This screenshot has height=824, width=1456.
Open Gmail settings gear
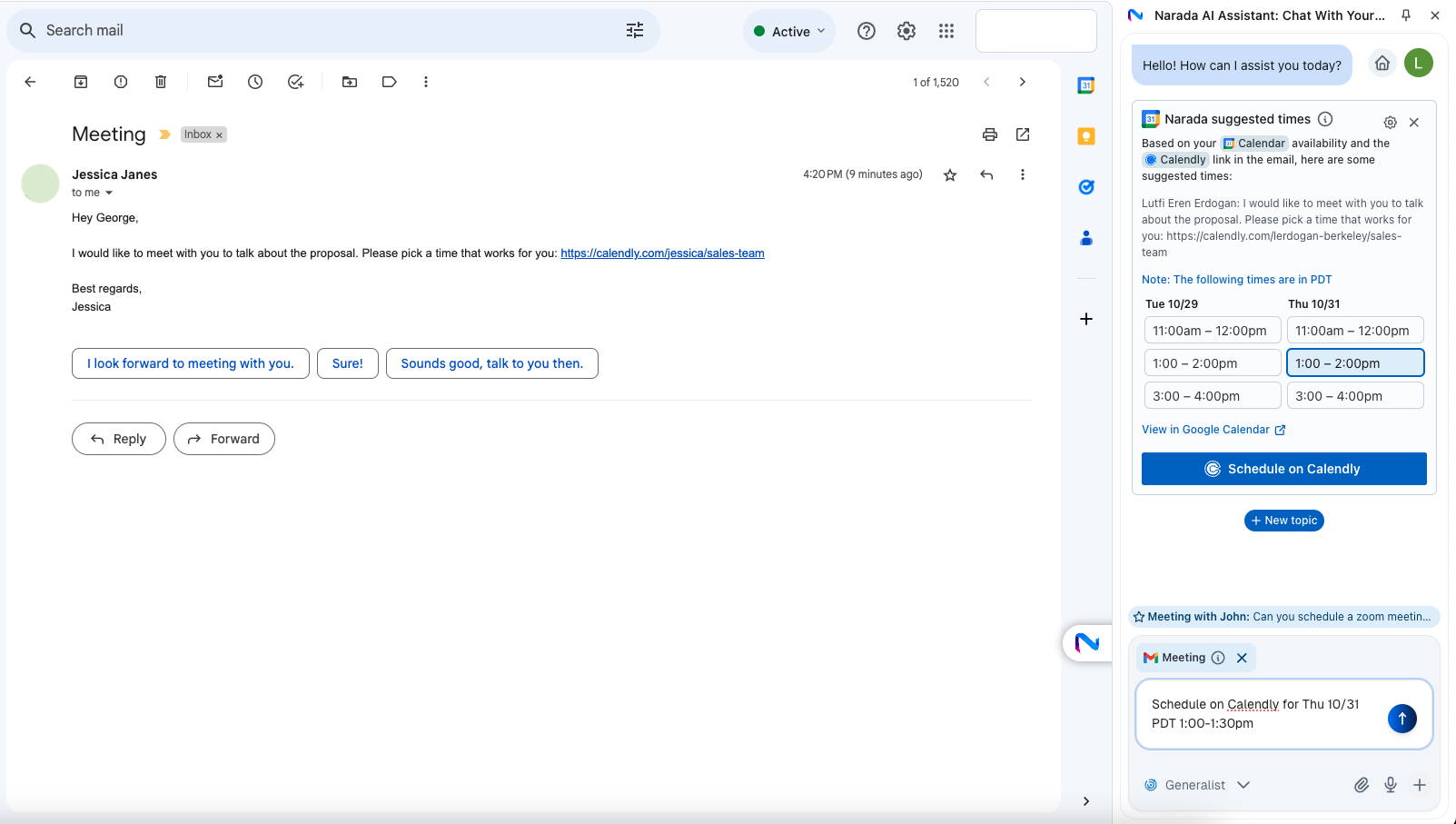[x=906, y=31]
